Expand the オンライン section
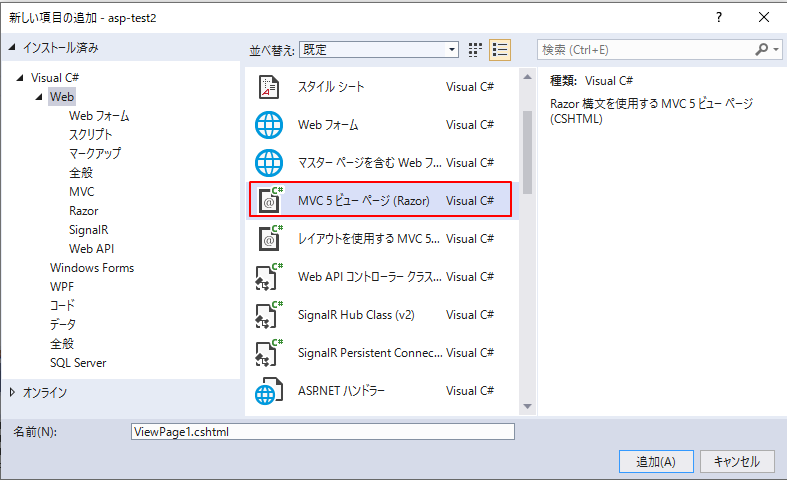This screenshot has height=480, width=787. [13, 392]
